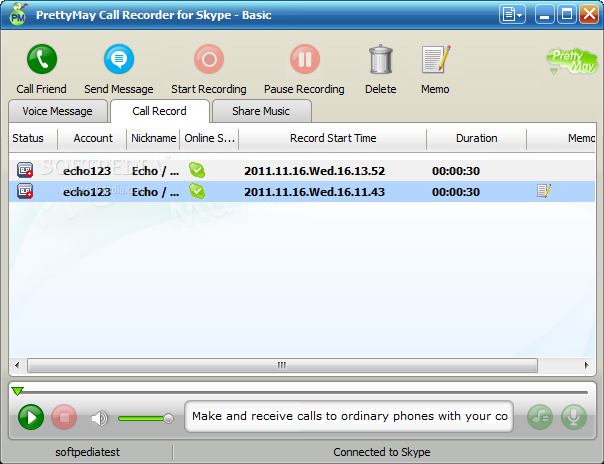This screenshot has width=604, height=464.
Task: Click the scrolling Make and receive calls message
Action: (349, 416)
